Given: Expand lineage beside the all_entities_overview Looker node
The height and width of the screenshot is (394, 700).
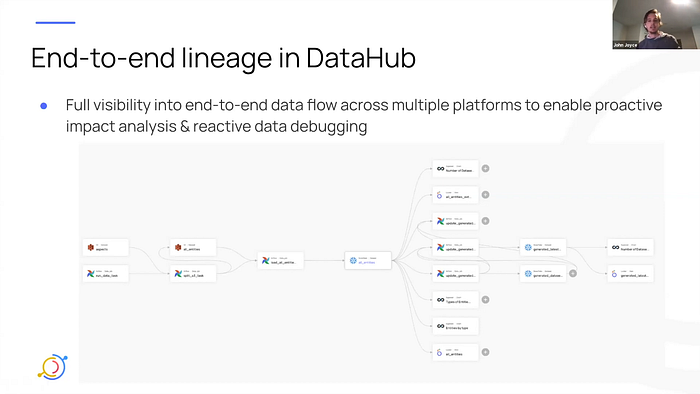Looking at the screenshot, I should (x=485, y=195).
